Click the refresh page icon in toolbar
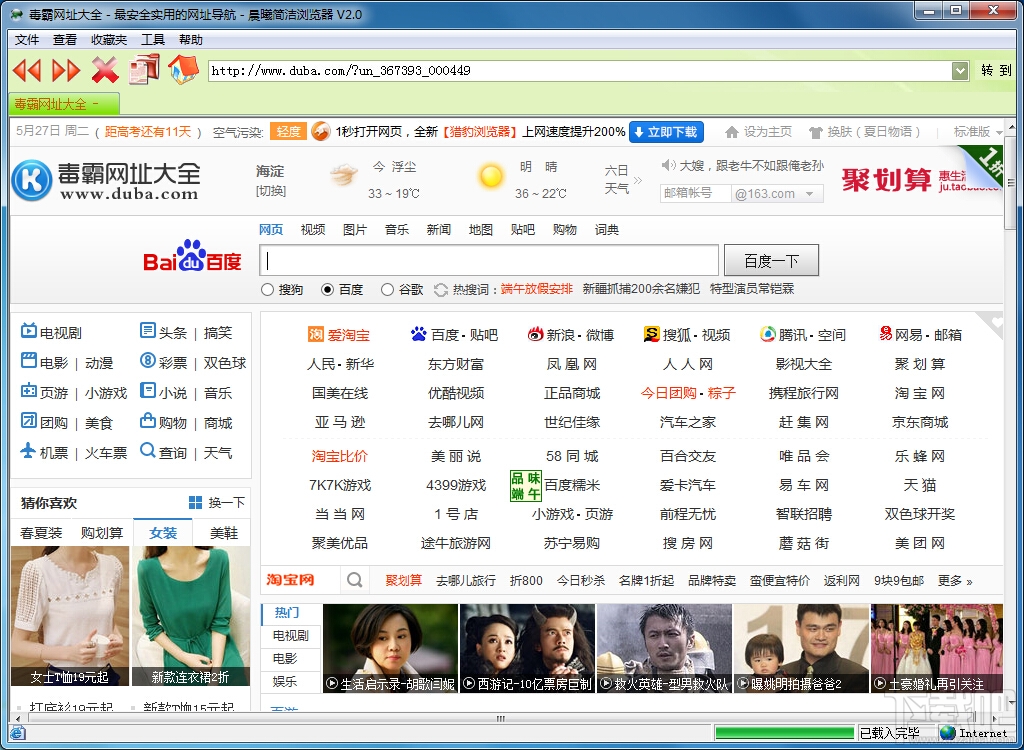 144,69
